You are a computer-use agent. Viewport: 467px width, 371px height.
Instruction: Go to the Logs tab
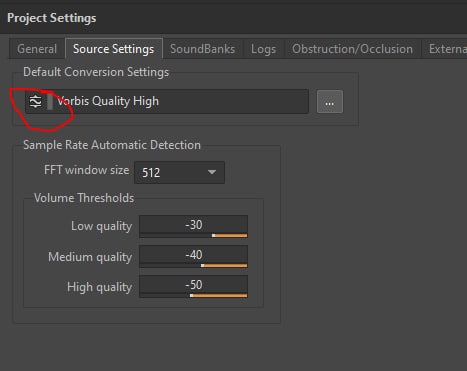tap(264, 49)
